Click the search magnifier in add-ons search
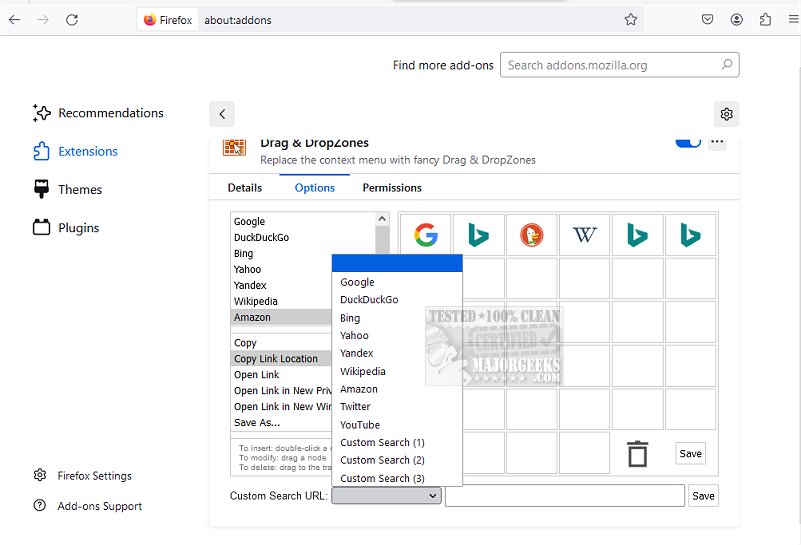This screenshot has width=801, height=545. coord(727,64)
